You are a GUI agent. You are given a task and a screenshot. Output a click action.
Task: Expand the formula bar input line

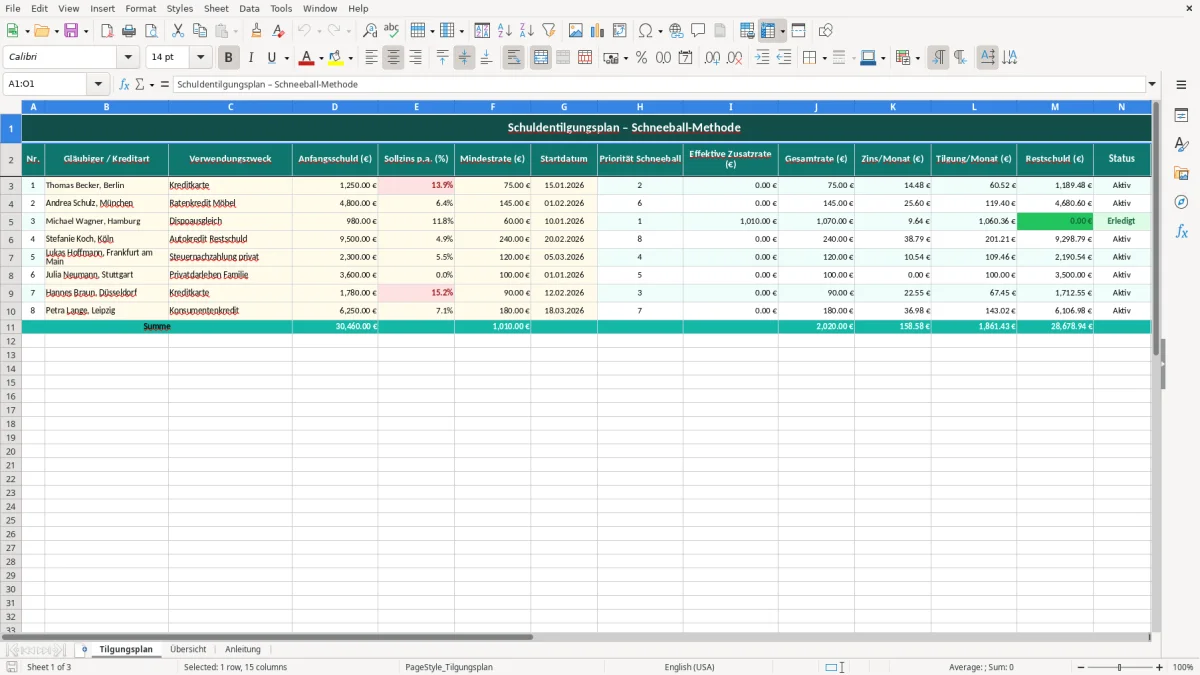coord(1152,84)
